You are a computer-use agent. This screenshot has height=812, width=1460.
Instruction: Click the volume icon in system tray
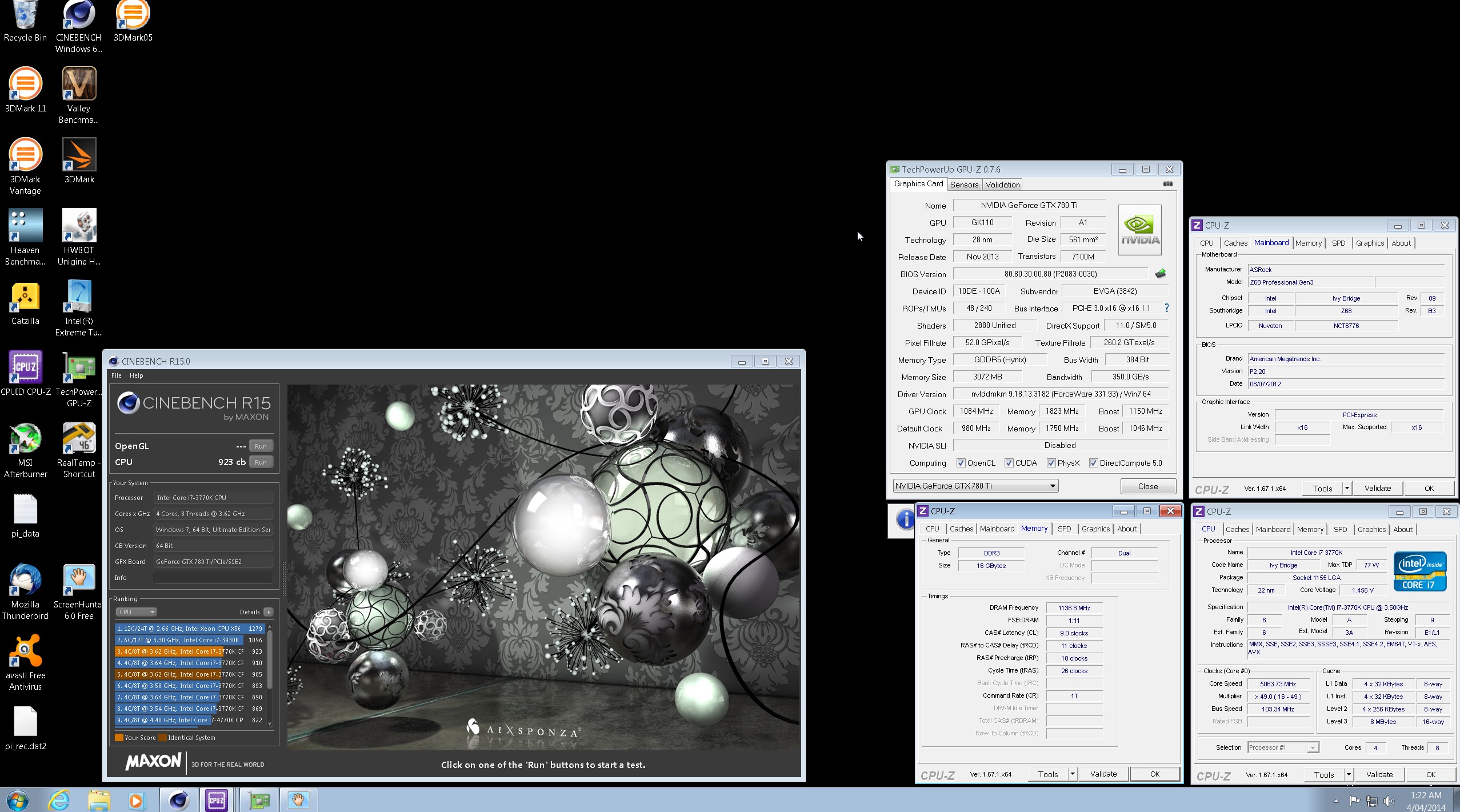pos(1389,801)
